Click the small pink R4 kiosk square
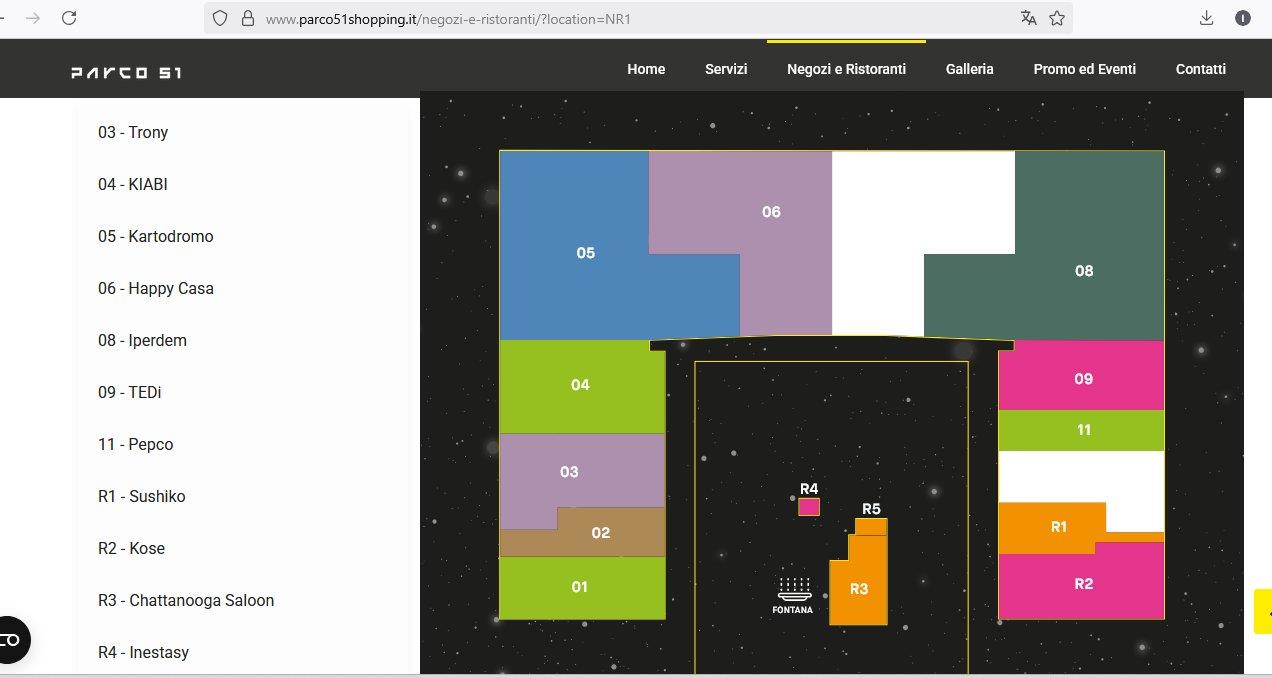Image resolution: width=1272 pixels, height=678 pixels. [809, 507]
